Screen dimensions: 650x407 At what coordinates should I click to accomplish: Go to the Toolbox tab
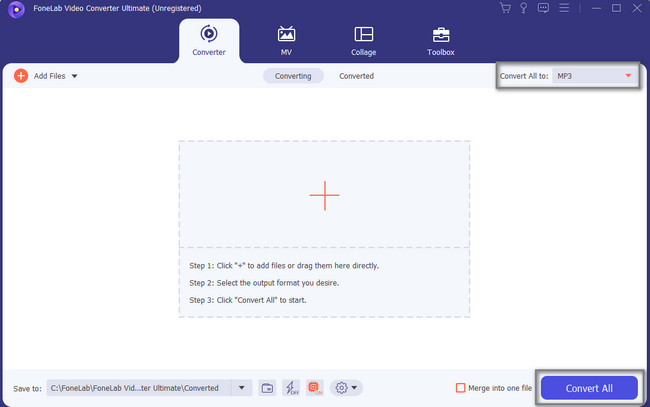441,41
